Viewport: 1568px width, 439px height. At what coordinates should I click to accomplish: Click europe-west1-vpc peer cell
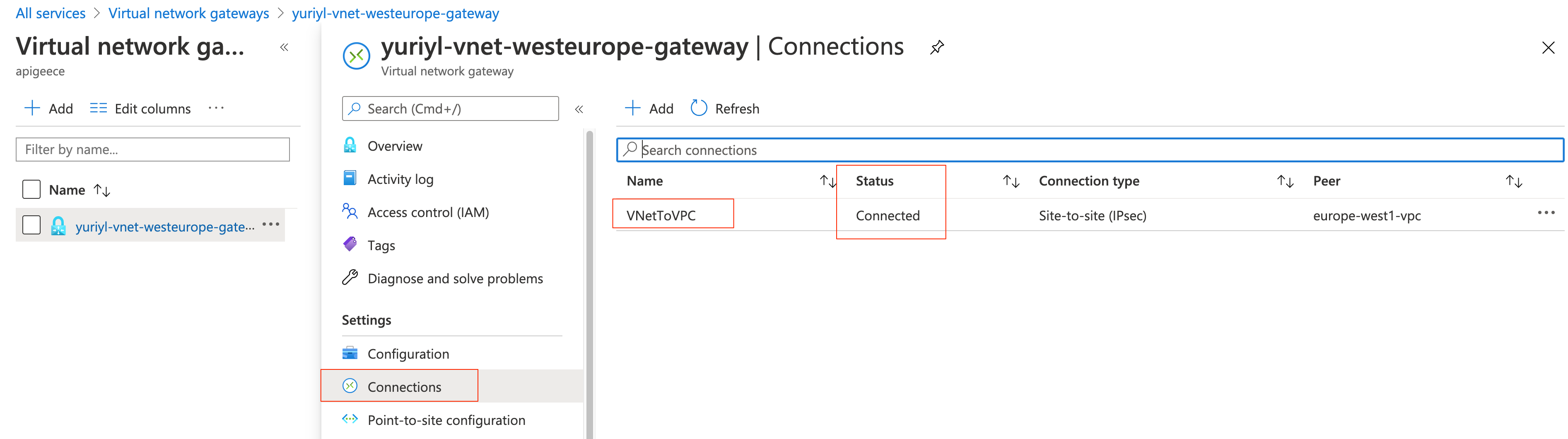tap(1367, 215)
